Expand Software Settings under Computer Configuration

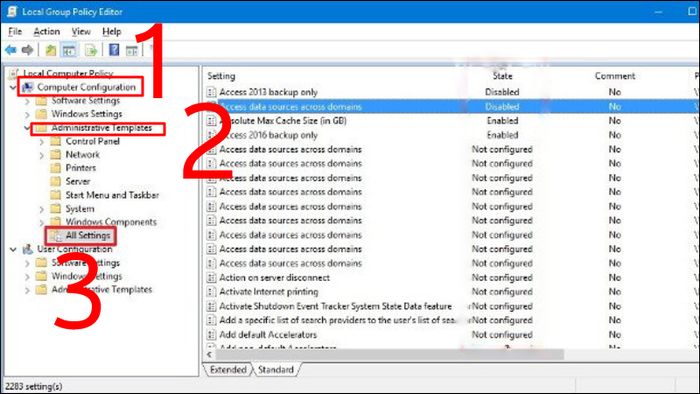27,101
